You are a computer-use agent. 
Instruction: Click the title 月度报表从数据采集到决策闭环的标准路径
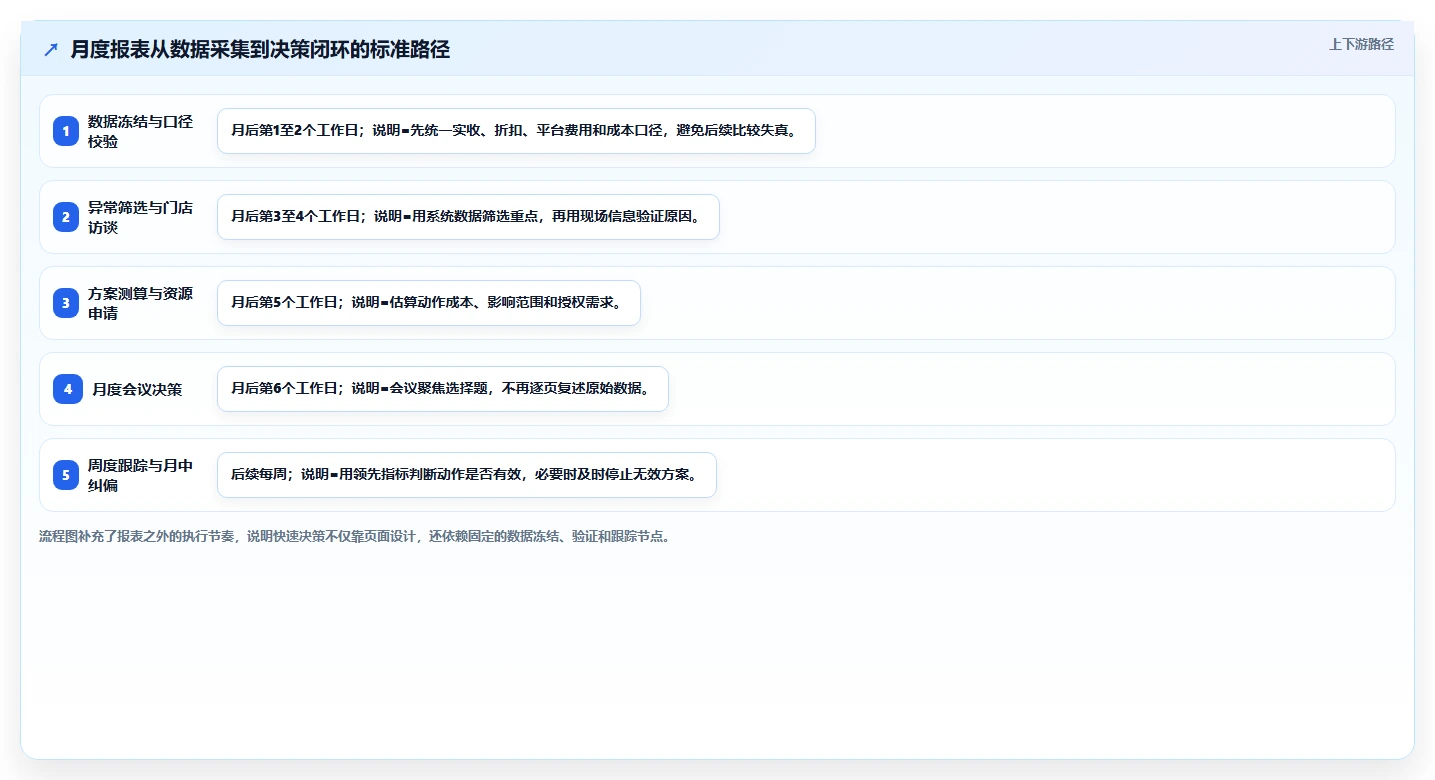click(260, 50)
